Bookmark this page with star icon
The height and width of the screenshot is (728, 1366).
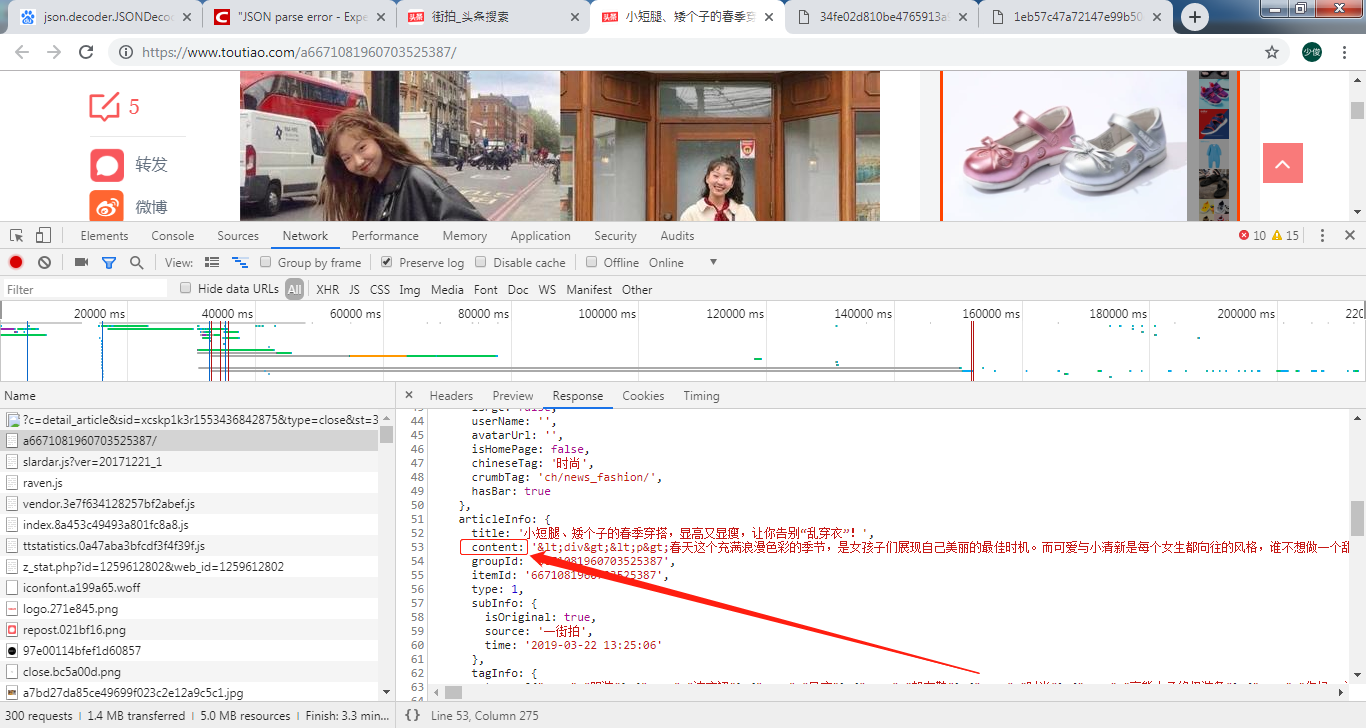coord(1272,52)
